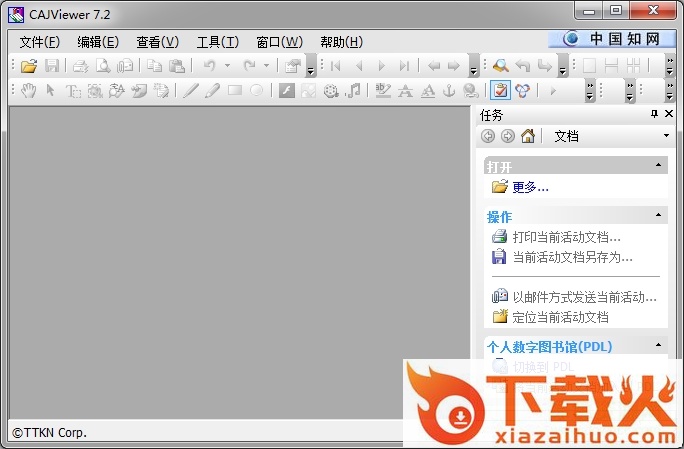Select the anchor tool icon
Viewport: 684px width, 449px height.
point(448,91)
